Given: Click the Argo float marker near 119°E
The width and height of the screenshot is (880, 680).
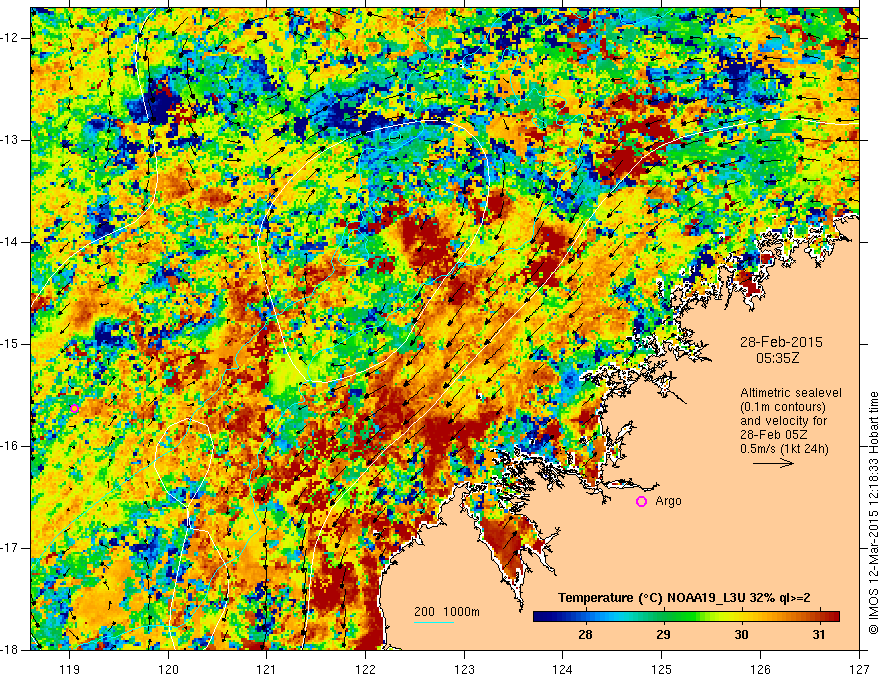Looking at the screenshot, I should (x=75, y=408).
